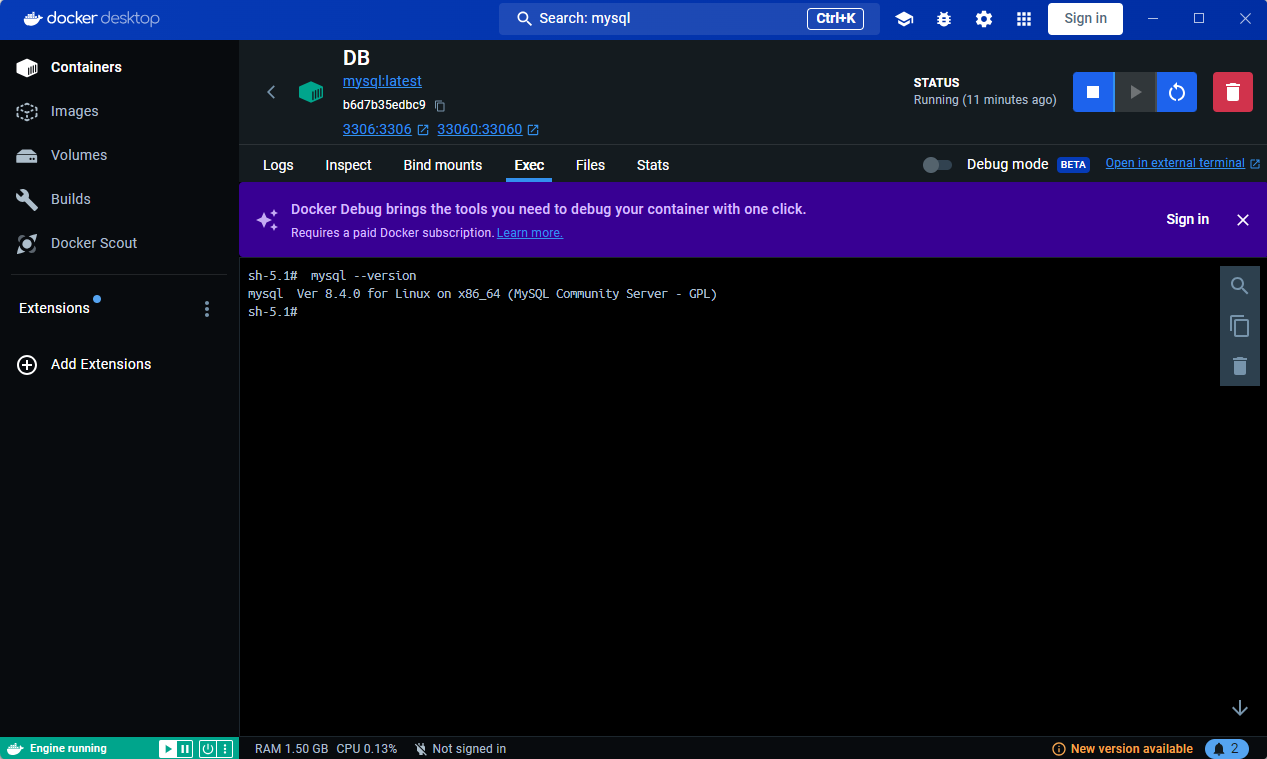Copy the container ID b6d7b35edbc9
The height and width of the screenshot is (759, 1267).
(x=440, y=105)
